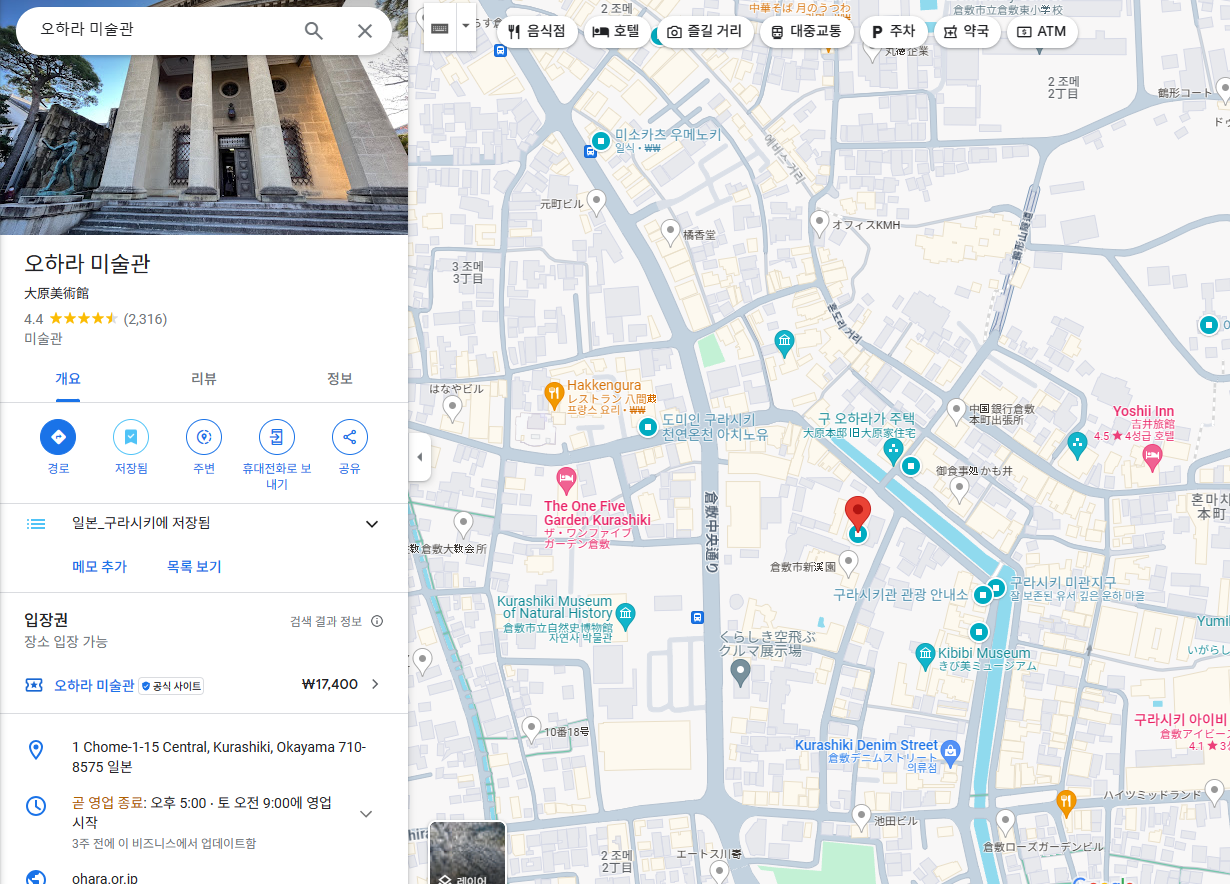Open the layers thumbnail 레이어
This screenshot has width=1230, height=884.
click(x=467, y=853)
